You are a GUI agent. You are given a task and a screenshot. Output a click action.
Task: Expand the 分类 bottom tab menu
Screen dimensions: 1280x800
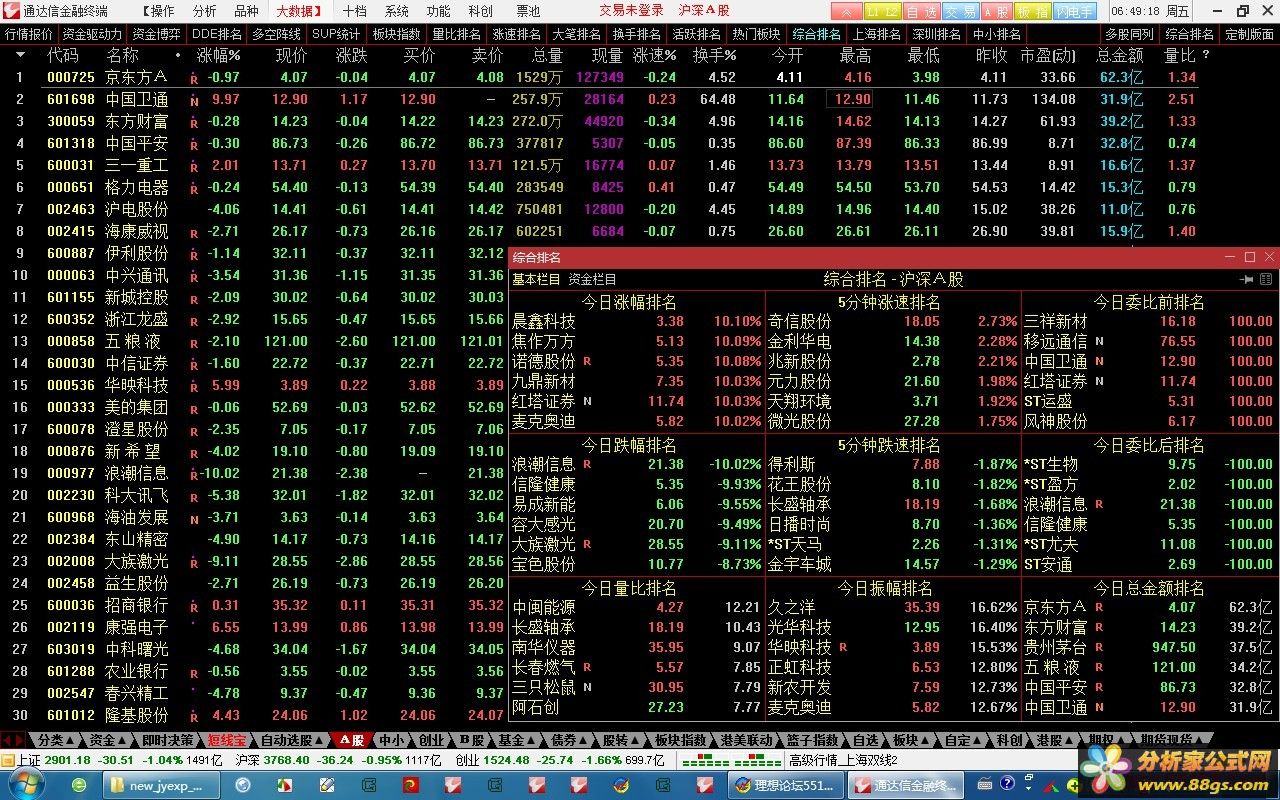[x=54, y=740]
